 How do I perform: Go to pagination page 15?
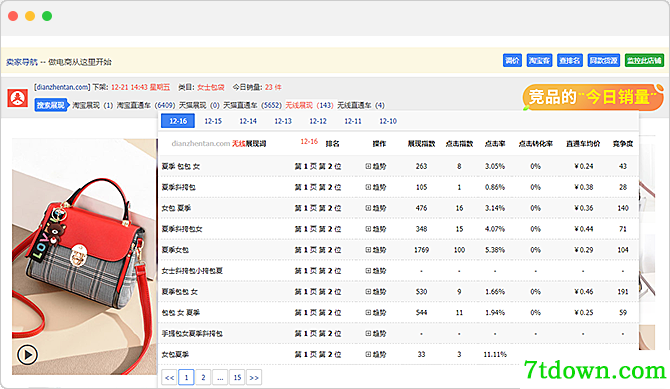237,377
